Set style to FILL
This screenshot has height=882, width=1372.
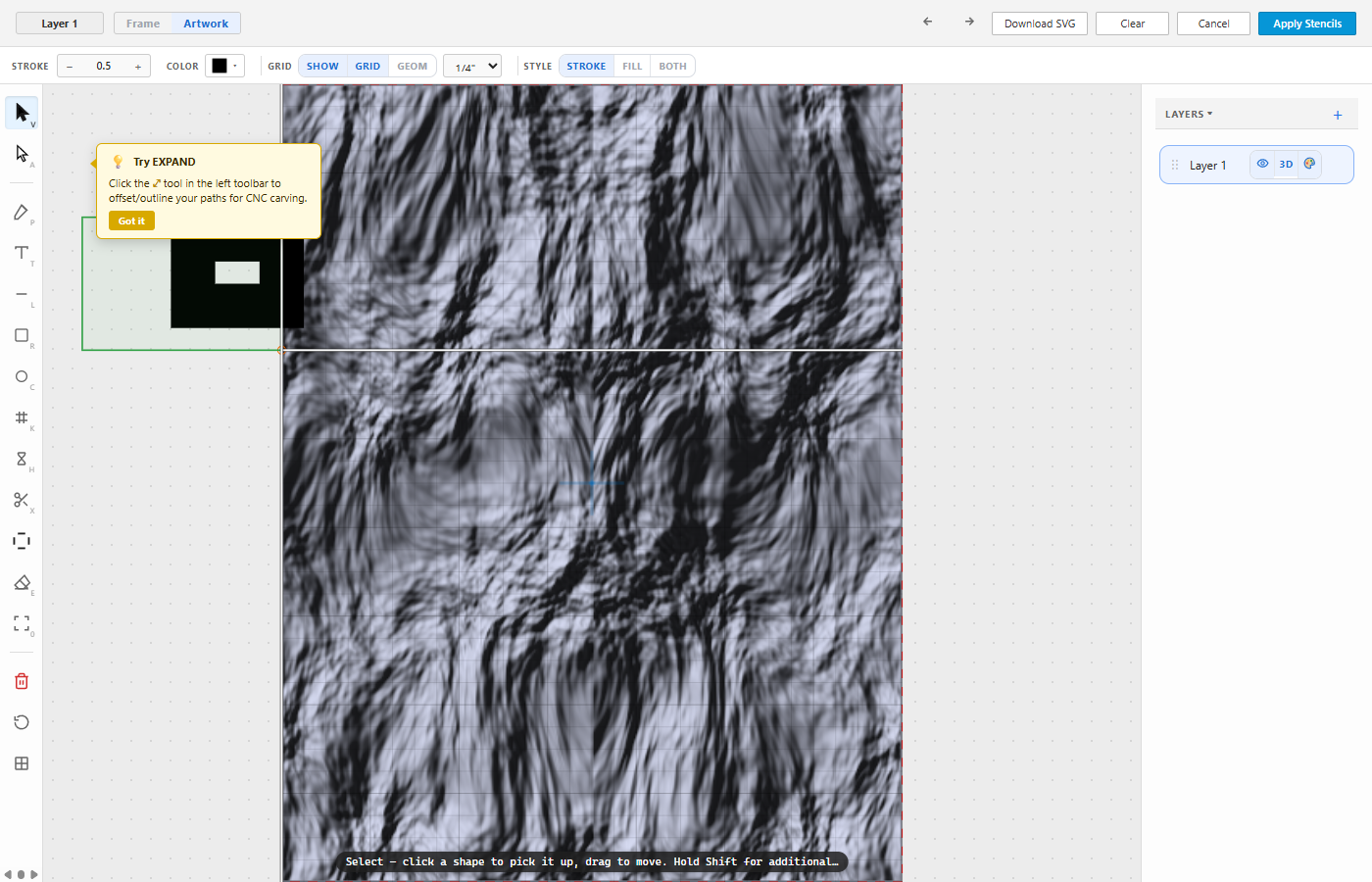[x=632, y=66]
